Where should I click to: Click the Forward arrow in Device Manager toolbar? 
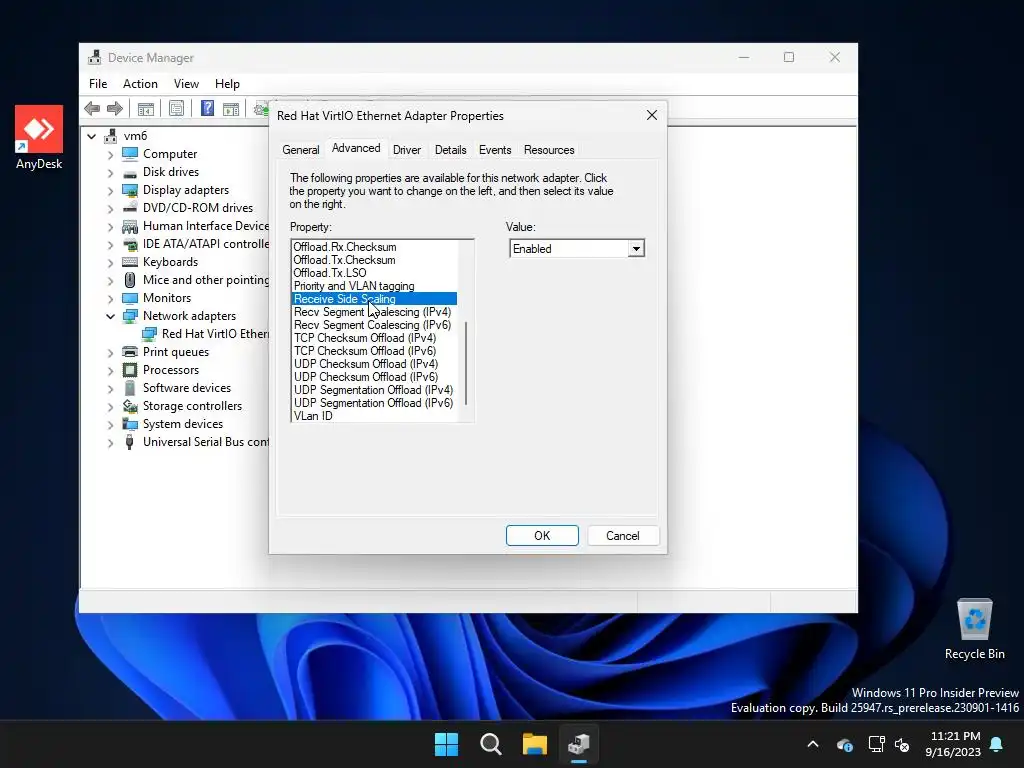coord(115,108)
